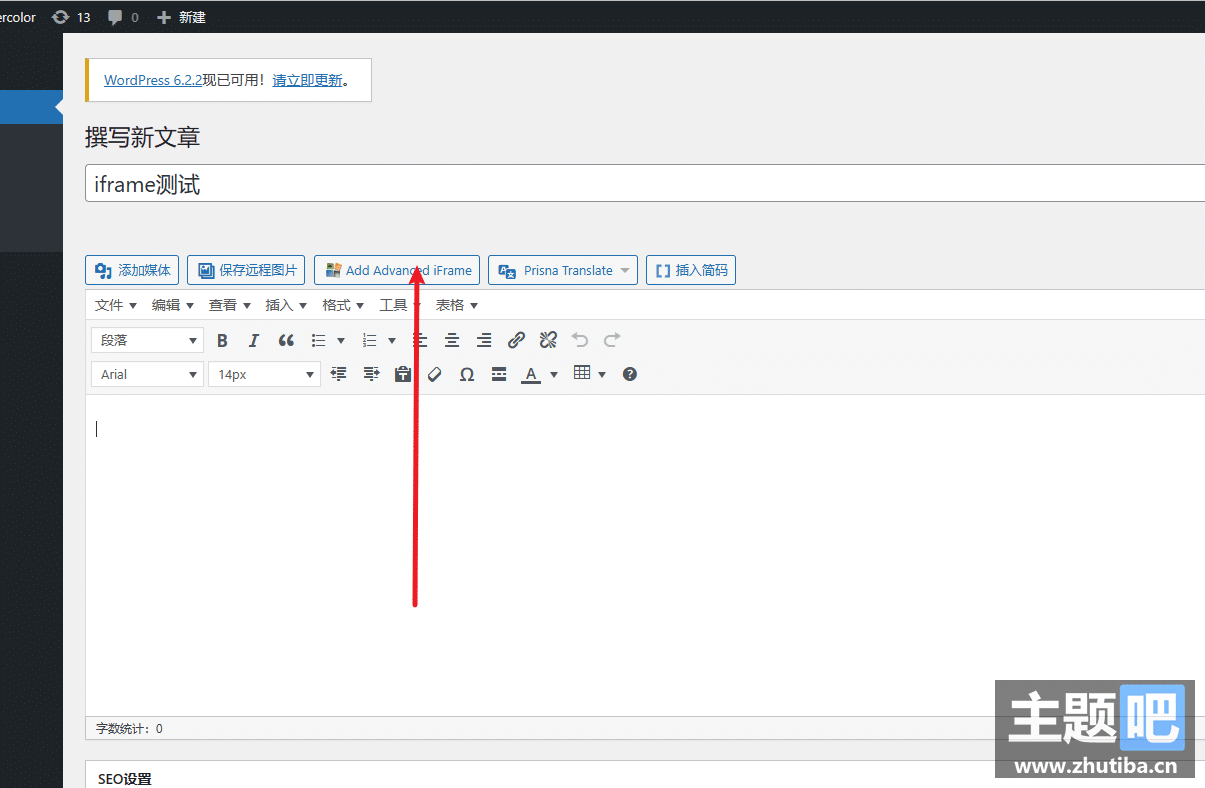Open the text color picker arrow
The height and width of the screenshot is (788, 1205).
tap(554, 375)
